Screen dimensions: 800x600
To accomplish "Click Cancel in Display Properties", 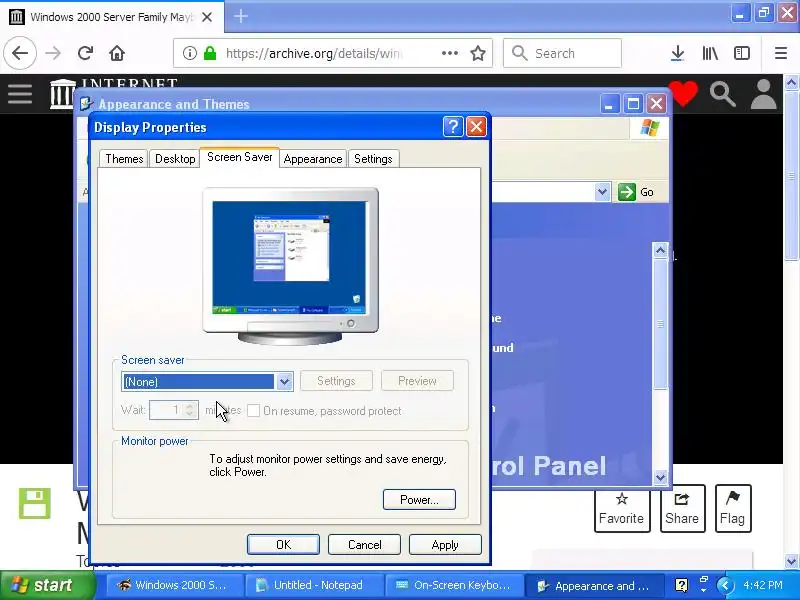I will pyautogui.click(x=364, y=544).
